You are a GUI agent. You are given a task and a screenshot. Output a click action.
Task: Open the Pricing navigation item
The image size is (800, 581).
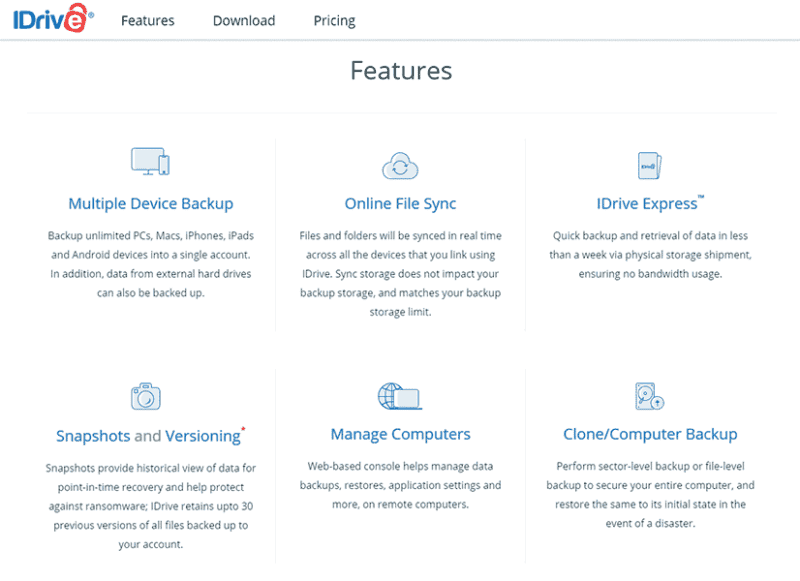pyautogui.click(x=333, y=19)
